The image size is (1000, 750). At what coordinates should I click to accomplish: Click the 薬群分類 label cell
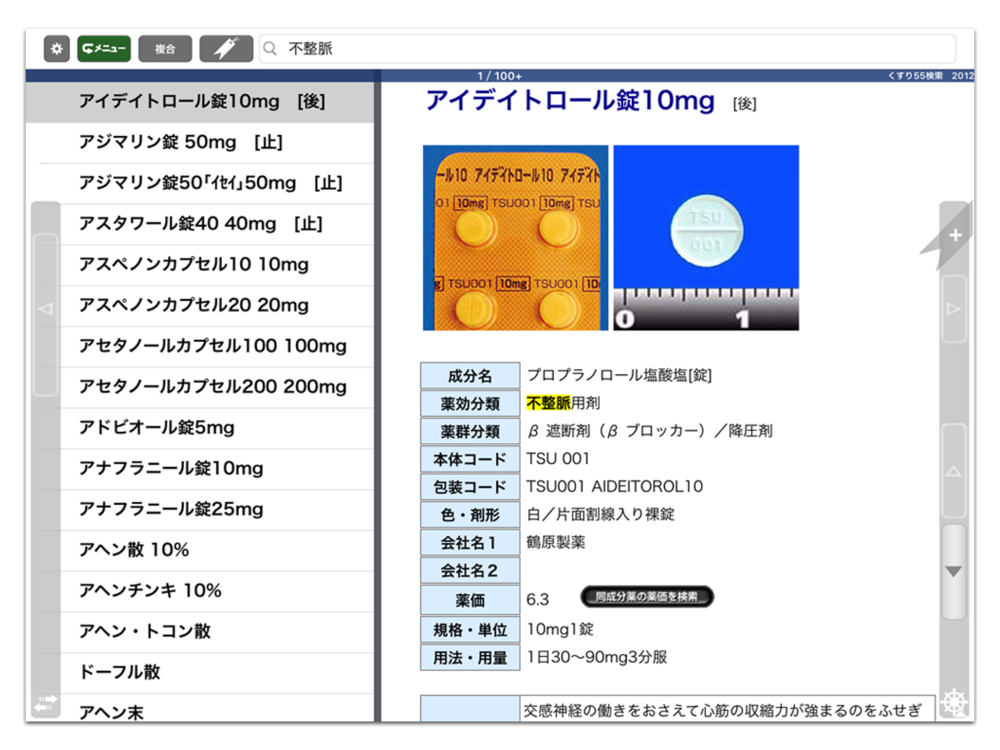point(470,431)
